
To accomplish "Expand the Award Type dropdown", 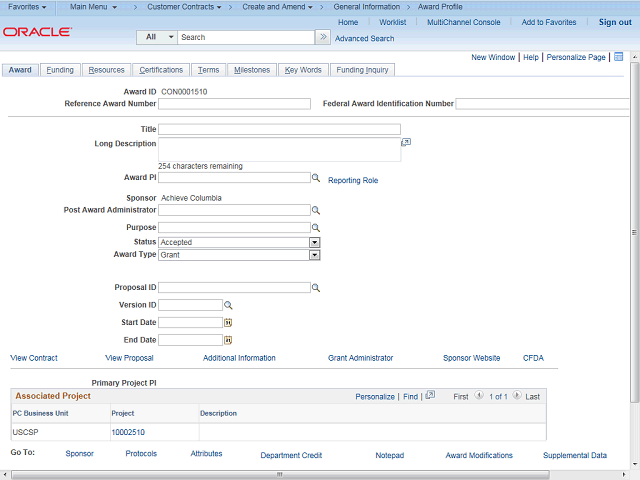I will coord(314,255).
